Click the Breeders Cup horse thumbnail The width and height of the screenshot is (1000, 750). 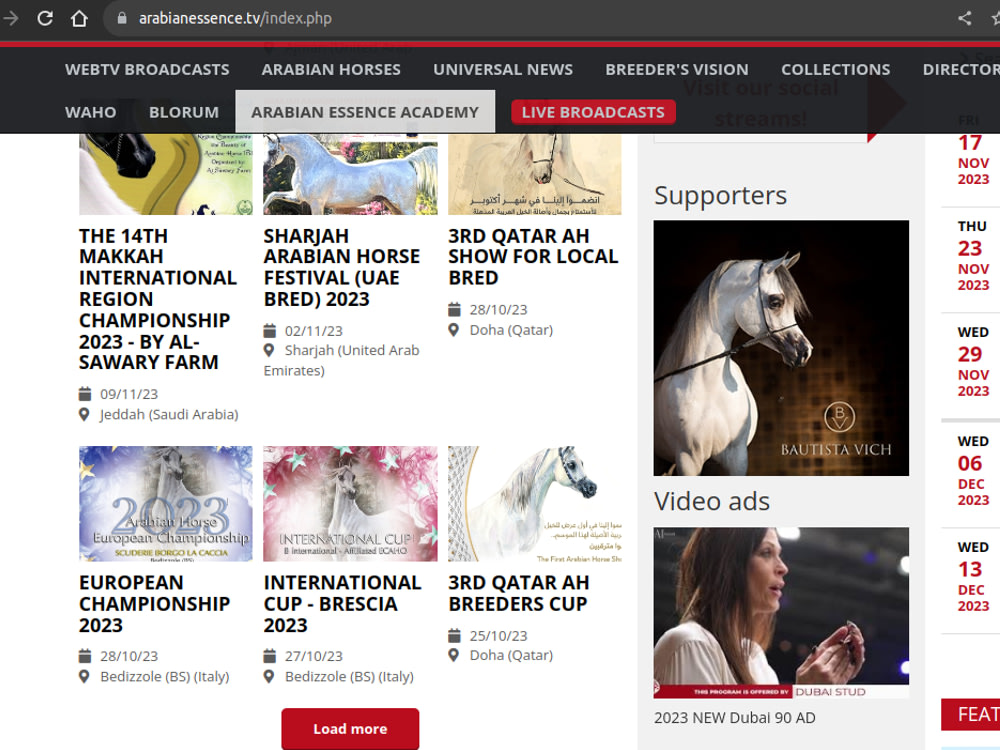pyautogui.click(x=534, y=503)
